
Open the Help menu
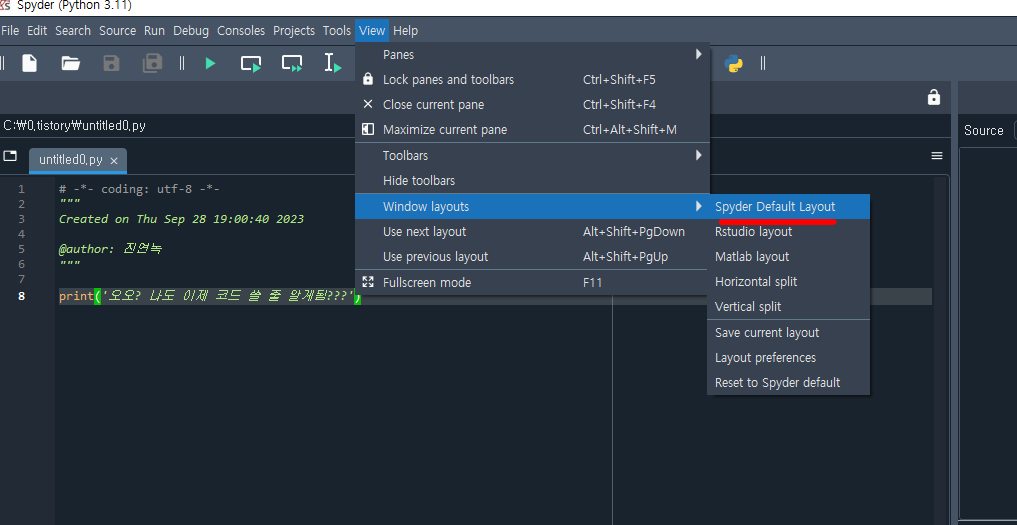(x=405, y=31)
